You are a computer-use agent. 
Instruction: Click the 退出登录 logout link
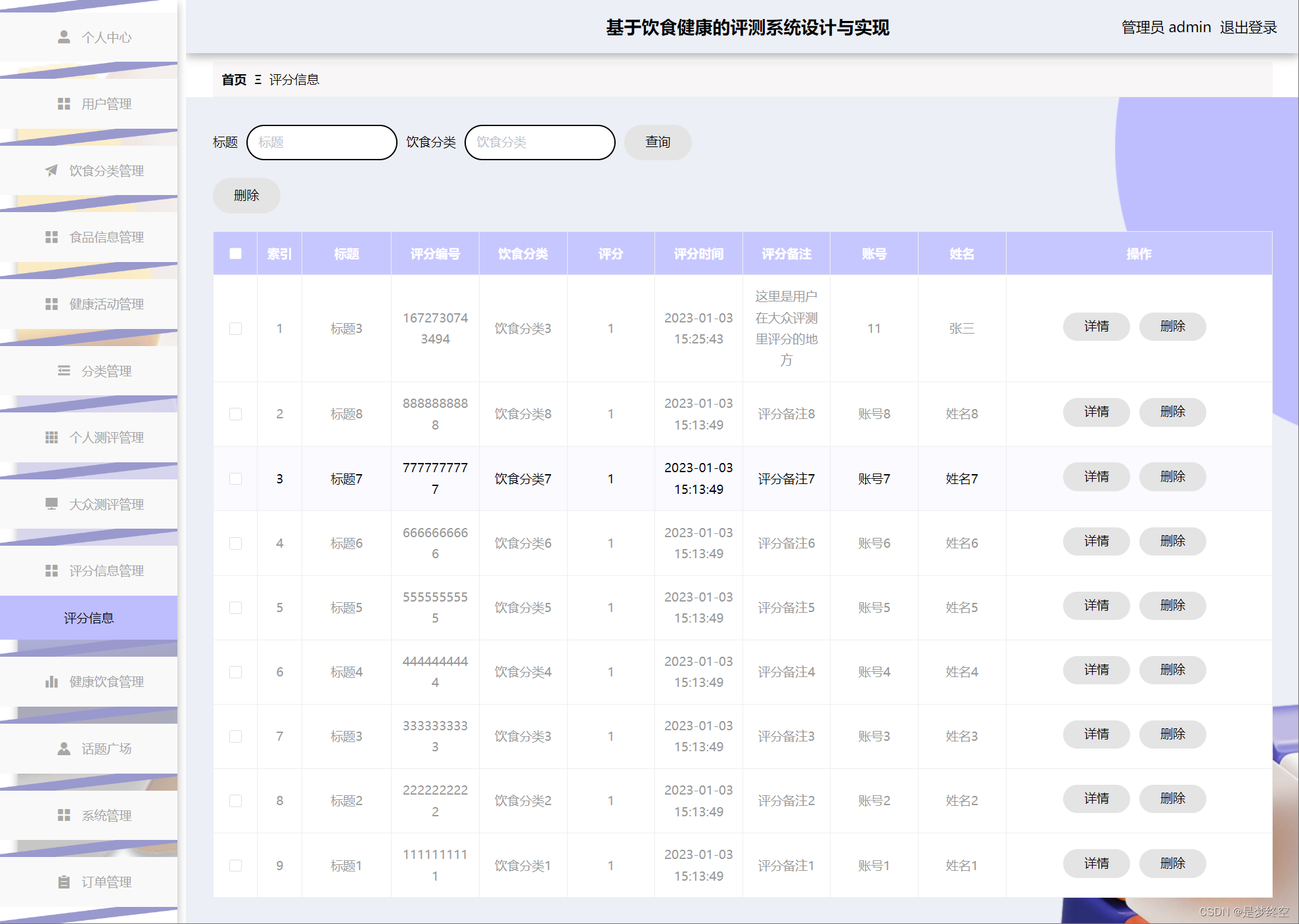coord(1248,28)
